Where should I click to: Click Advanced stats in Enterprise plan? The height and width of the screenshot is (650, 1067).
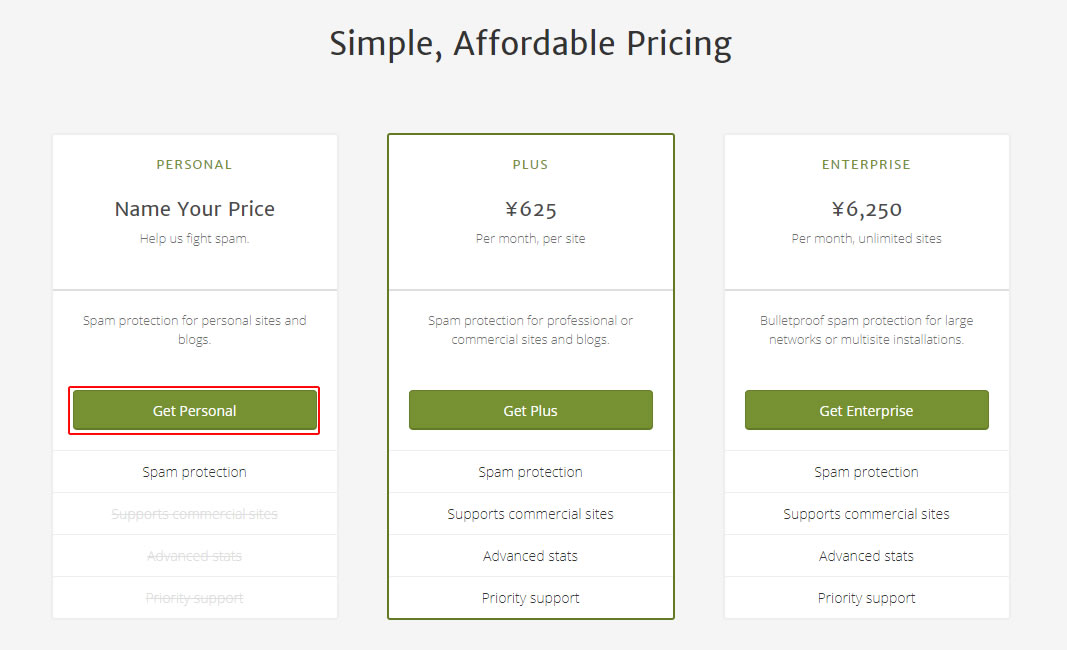tap(866, 556)
